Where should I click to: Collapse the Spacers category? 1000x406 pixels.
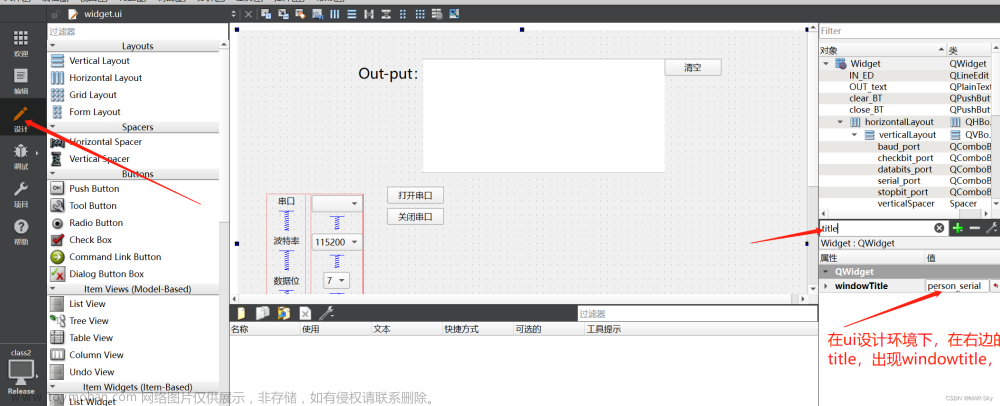click(52, 127)
